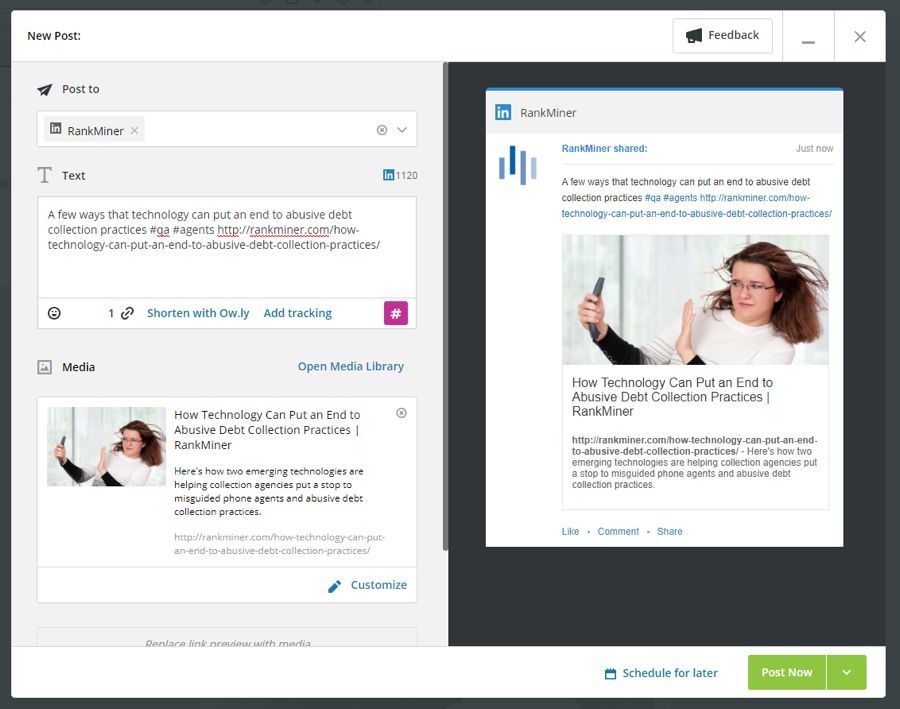Open the rankminer.com URL in the preview text
900x709 pixels.
tap(697, 206)
